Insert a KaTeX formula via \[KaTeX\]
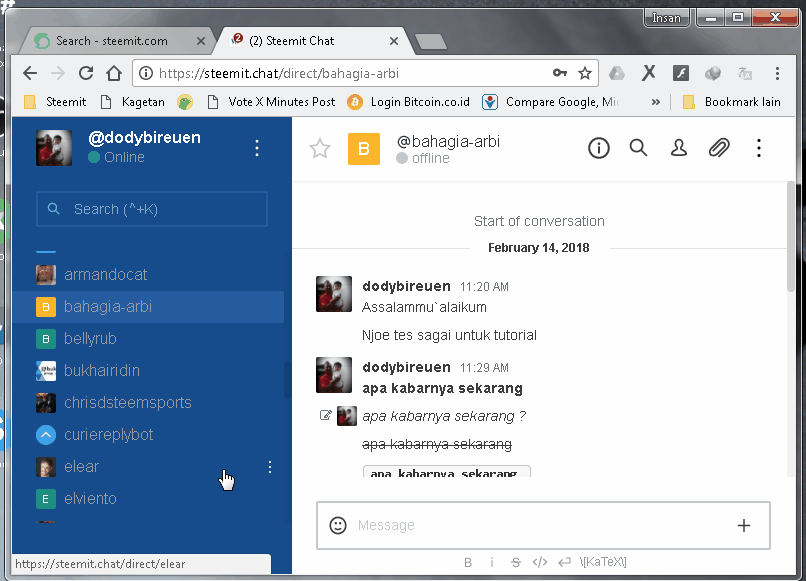Image resolution: width=806 pixels, height=581 pixels. click(x=603, y=562)
